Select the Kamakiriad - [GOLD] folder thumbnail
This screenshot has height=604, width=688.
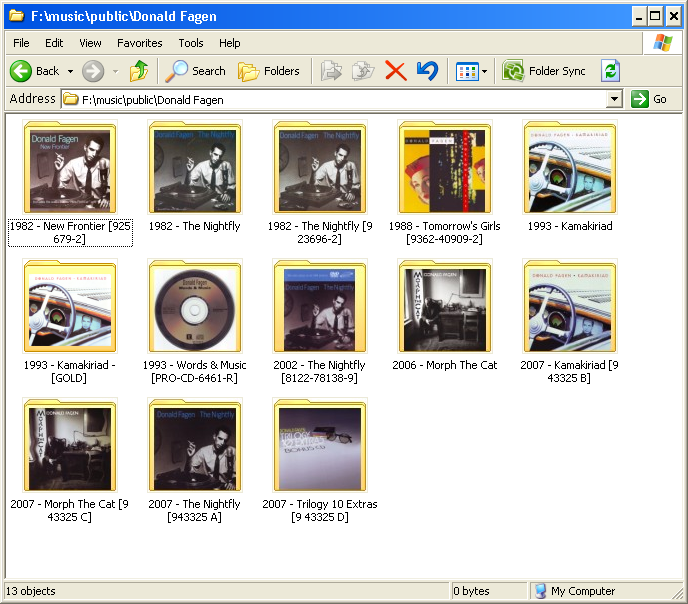pyautogui.click(x=70, y=306)
